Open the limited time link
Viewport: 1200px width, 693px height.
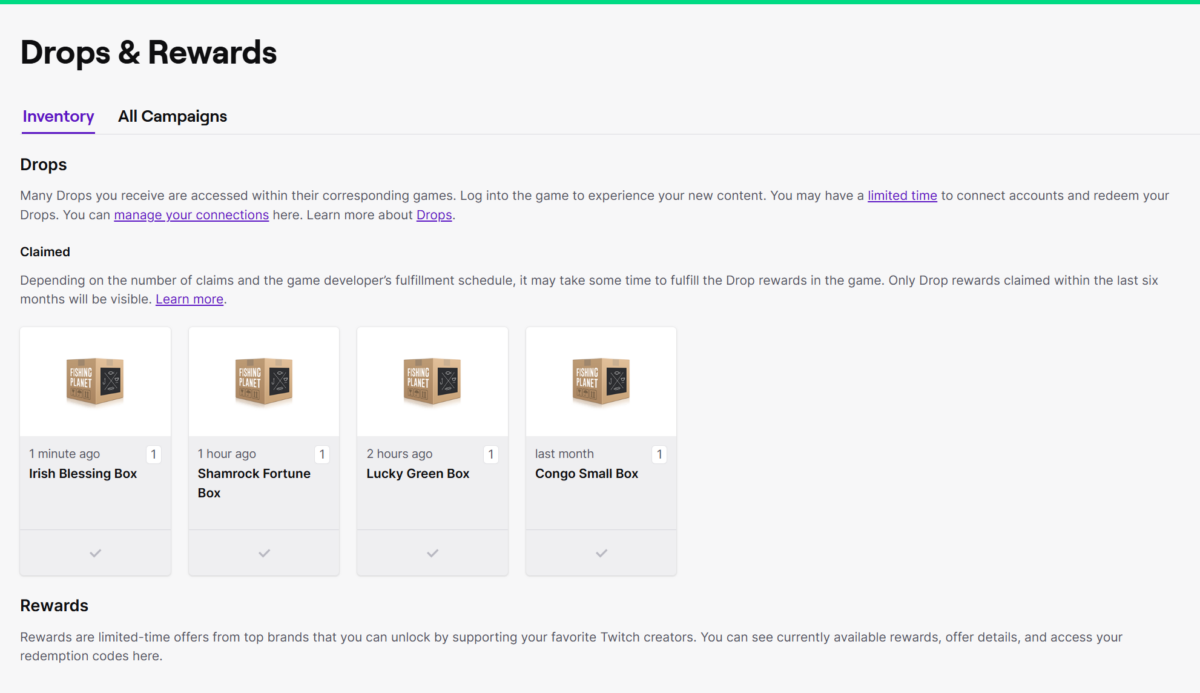click(902, 196)
